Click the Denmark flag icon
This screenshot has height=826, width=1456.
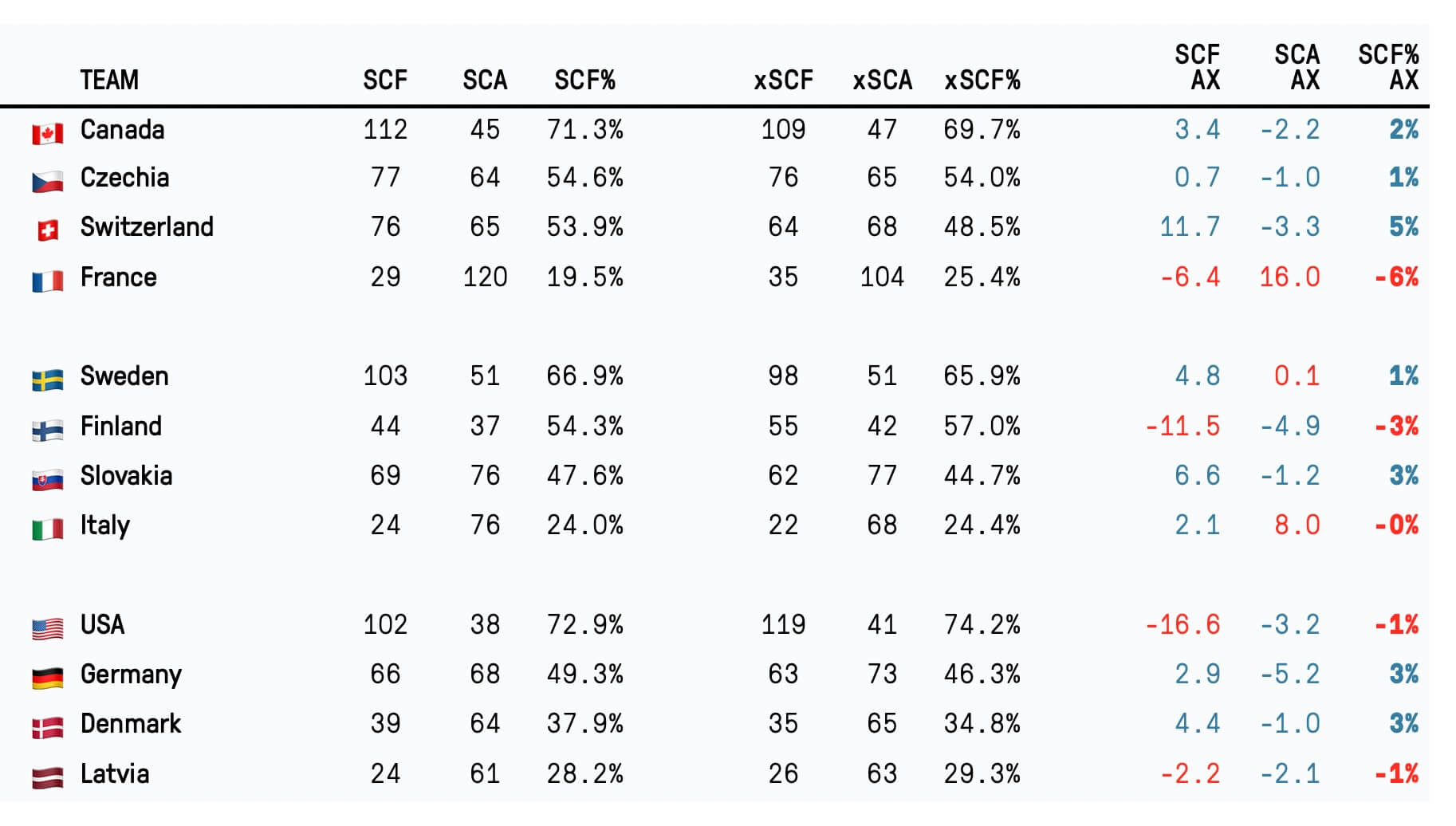click(47, 728)
